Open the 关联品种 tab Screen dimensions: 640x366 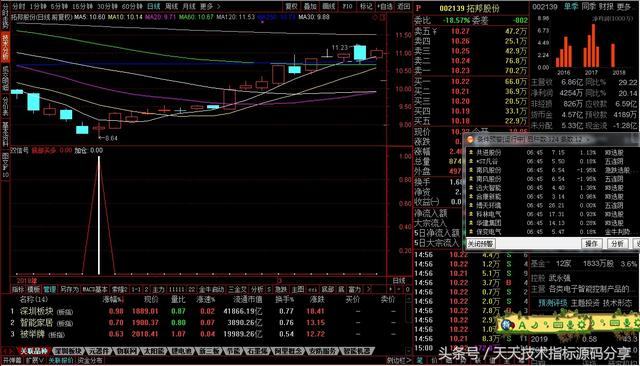coord(34,351)
